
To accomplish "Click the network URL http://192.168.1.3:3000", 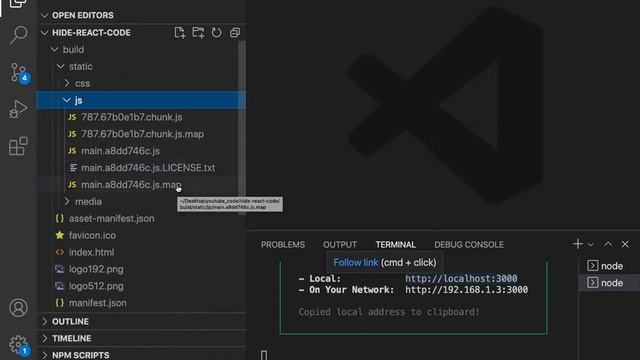I will click(466, 289).
